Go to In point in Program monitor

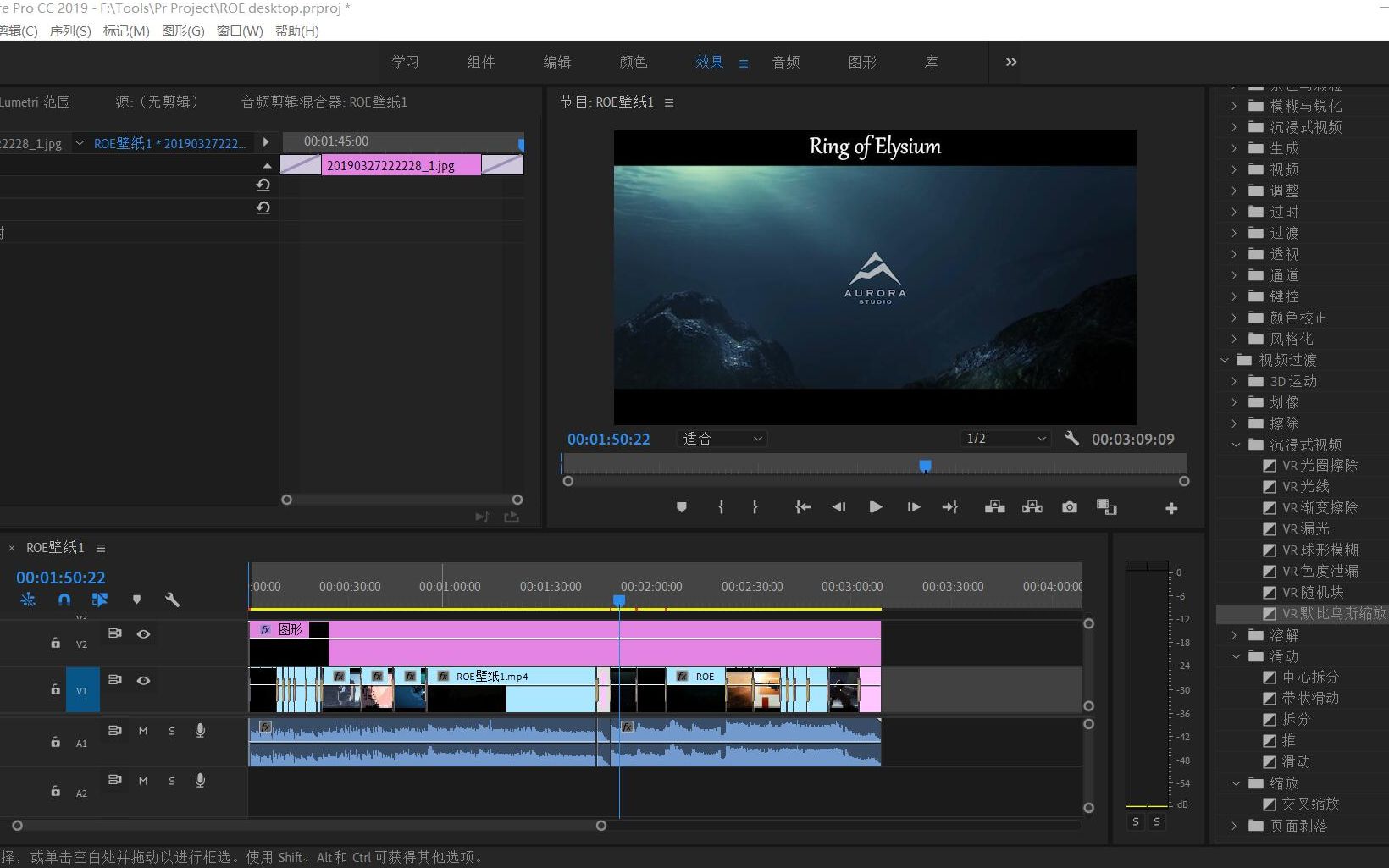tap(803, 507)
